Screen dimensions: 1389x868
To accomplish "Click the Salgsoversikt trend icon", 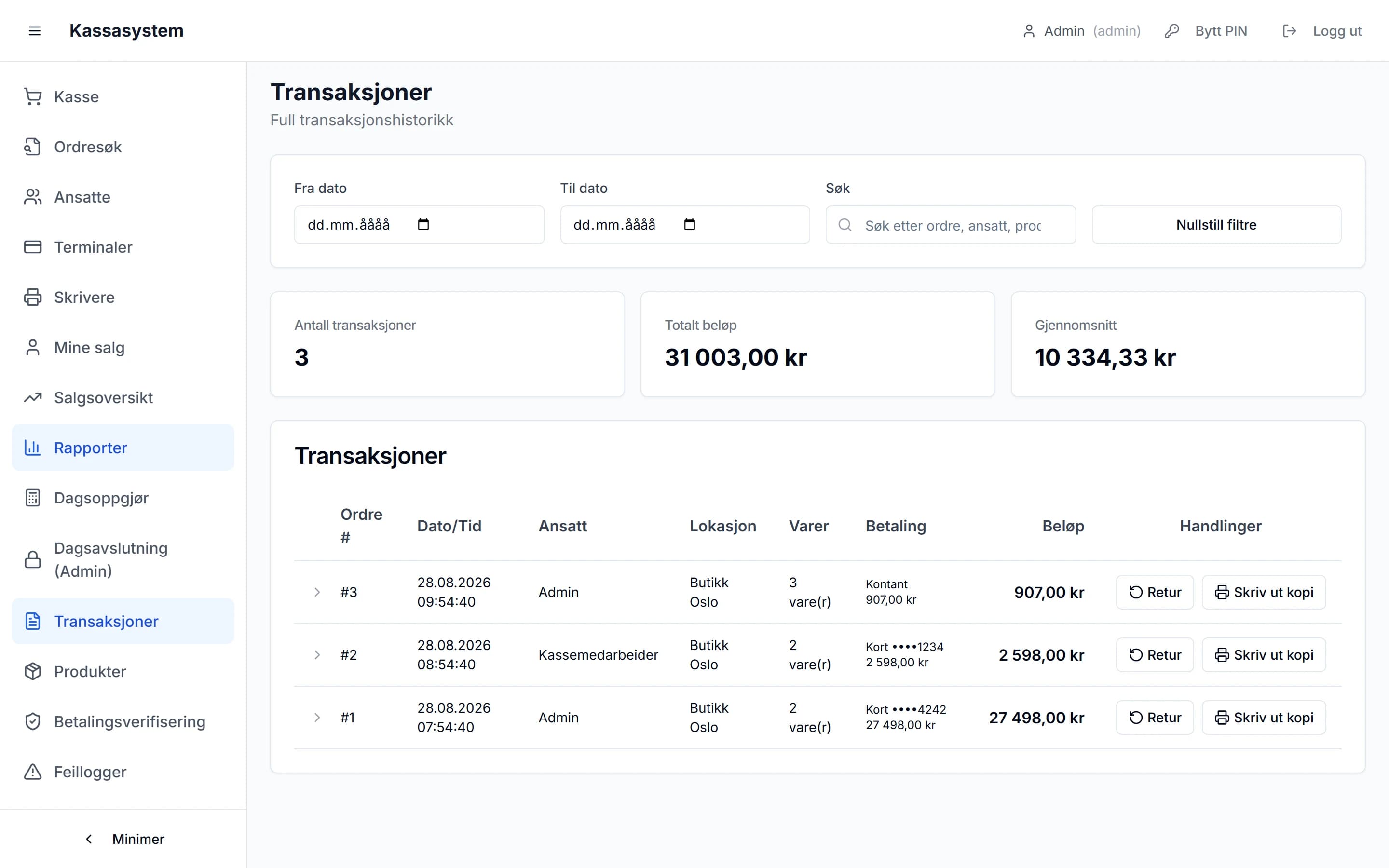I will (x=33, y=397).
